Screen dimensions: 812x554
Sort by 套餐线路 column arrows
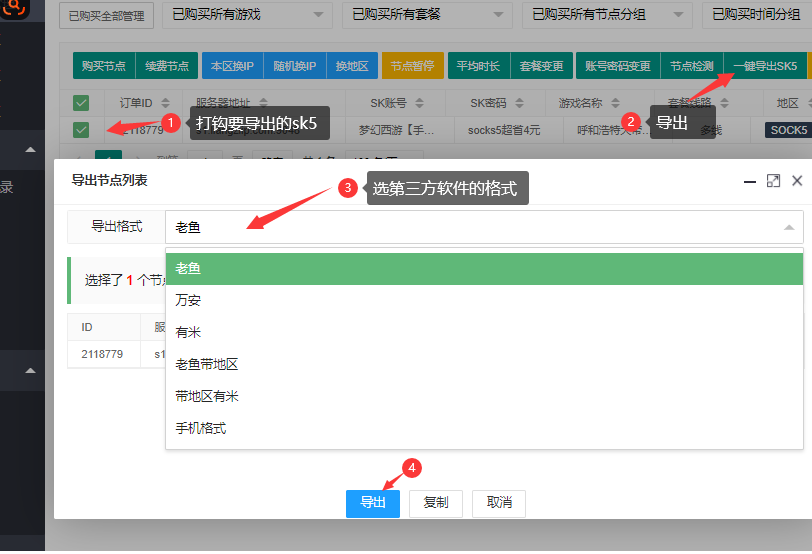[x=724, y=103]
